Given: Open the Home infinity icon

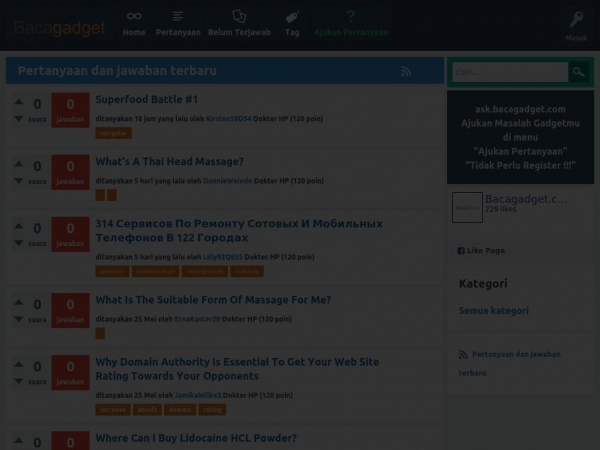Looking at the screenshot, I should pos(134,16).
